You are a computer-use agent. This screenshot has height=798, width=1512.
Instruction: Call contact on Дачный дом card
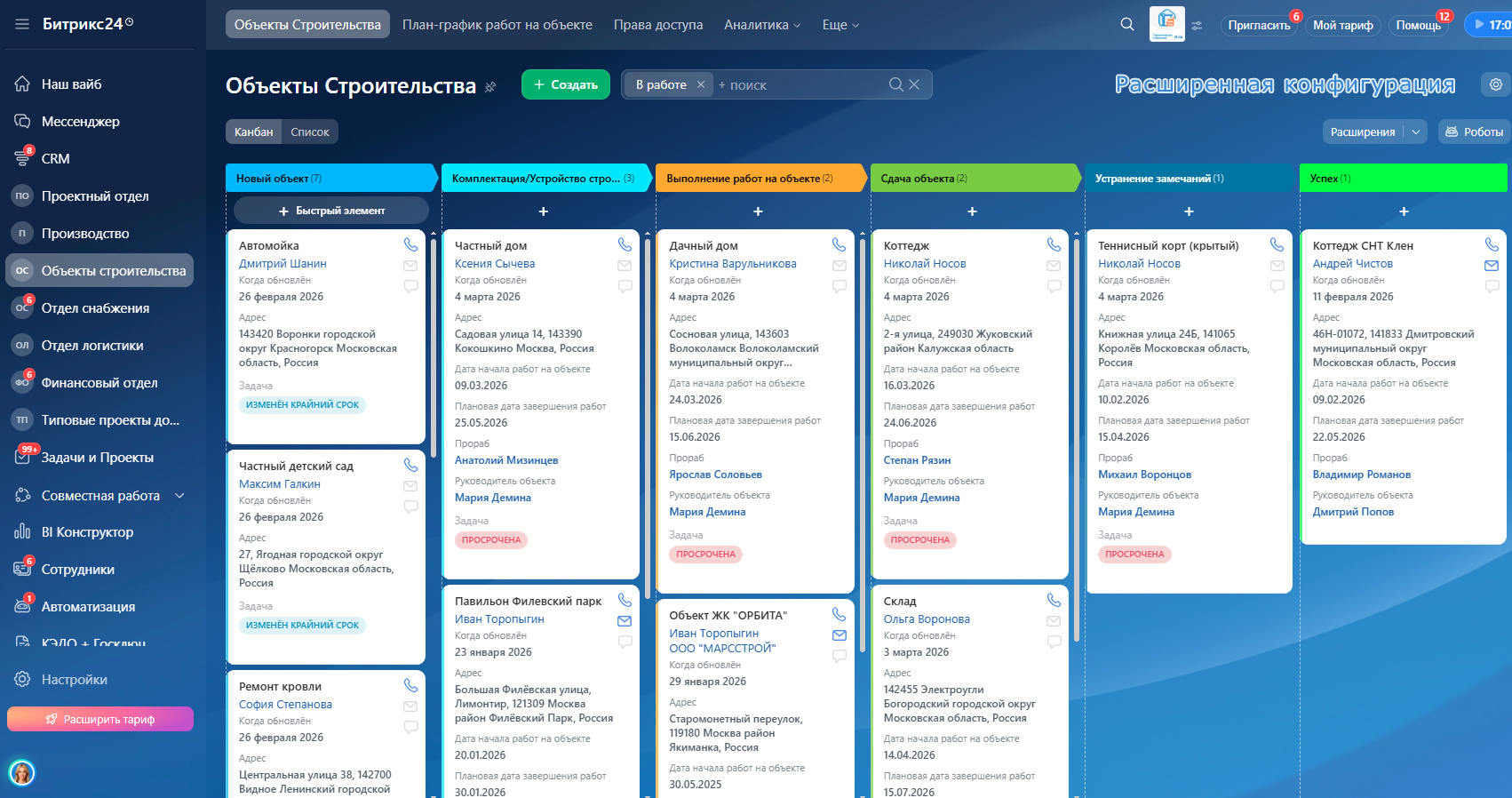(x=839, y=244)
